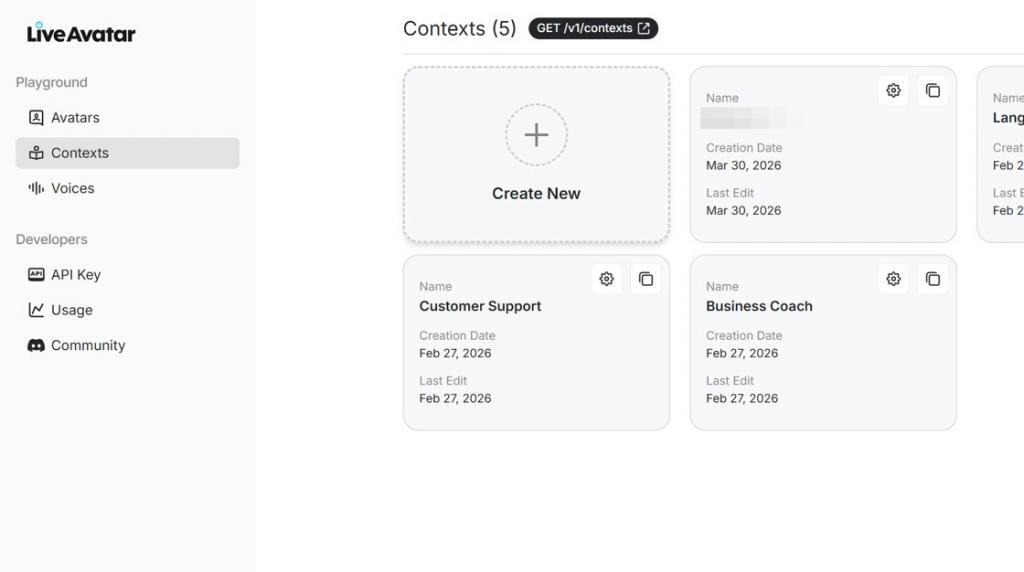1024x572 pixels.
Task: Click the plus icon to create context
Action: coord(536,135)
